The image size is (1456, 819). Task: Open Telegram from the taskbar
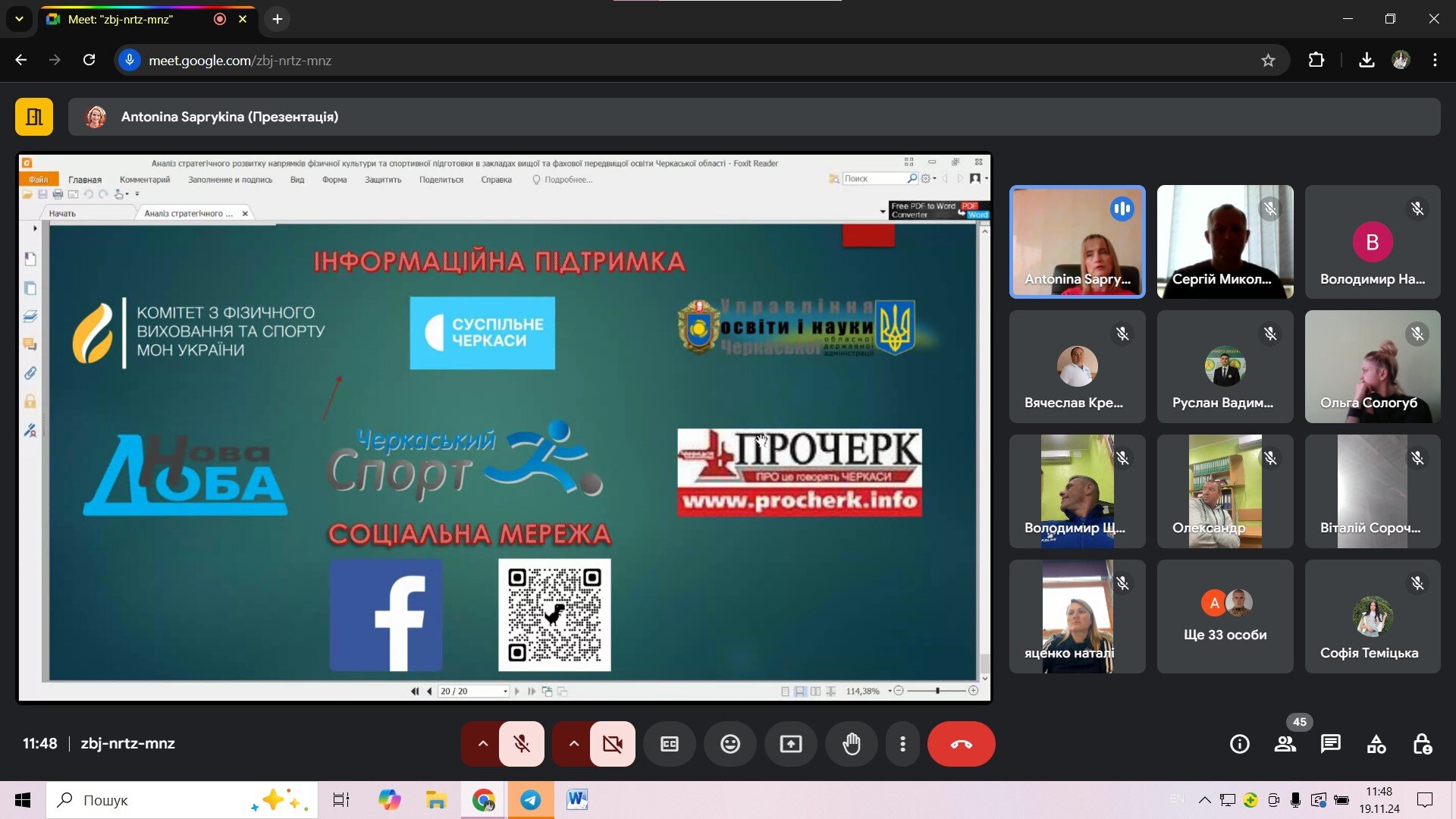pos(531,800)
